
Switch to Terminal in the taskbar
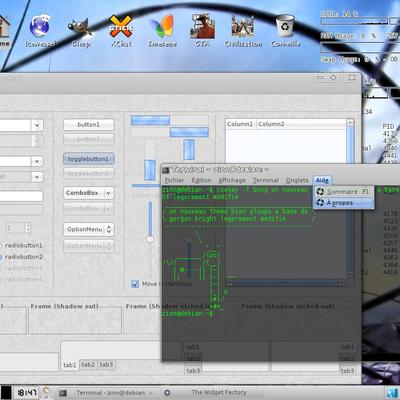[109, 393]
